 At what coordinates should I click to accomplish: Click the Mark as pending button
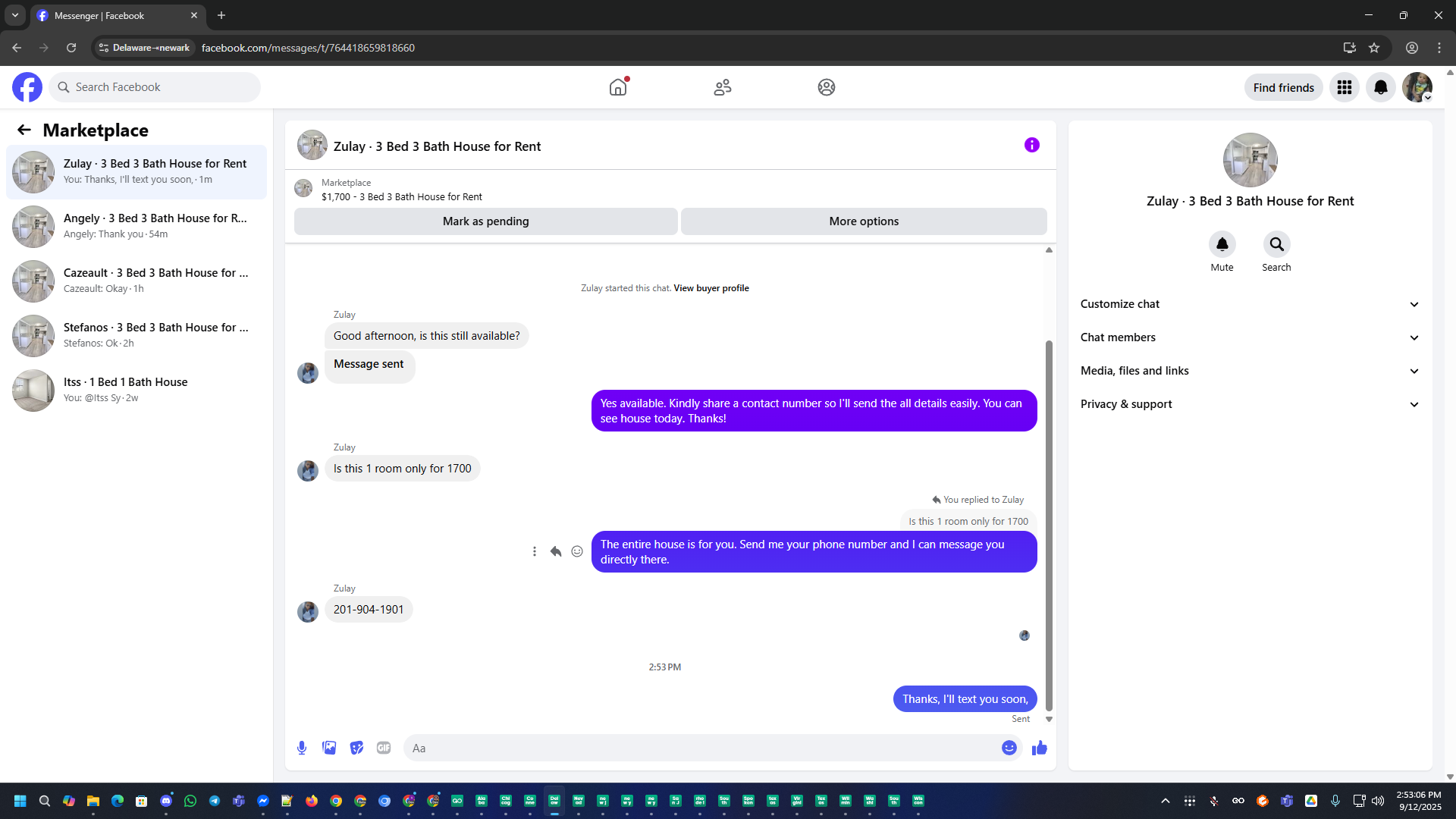tap(485, 221)
